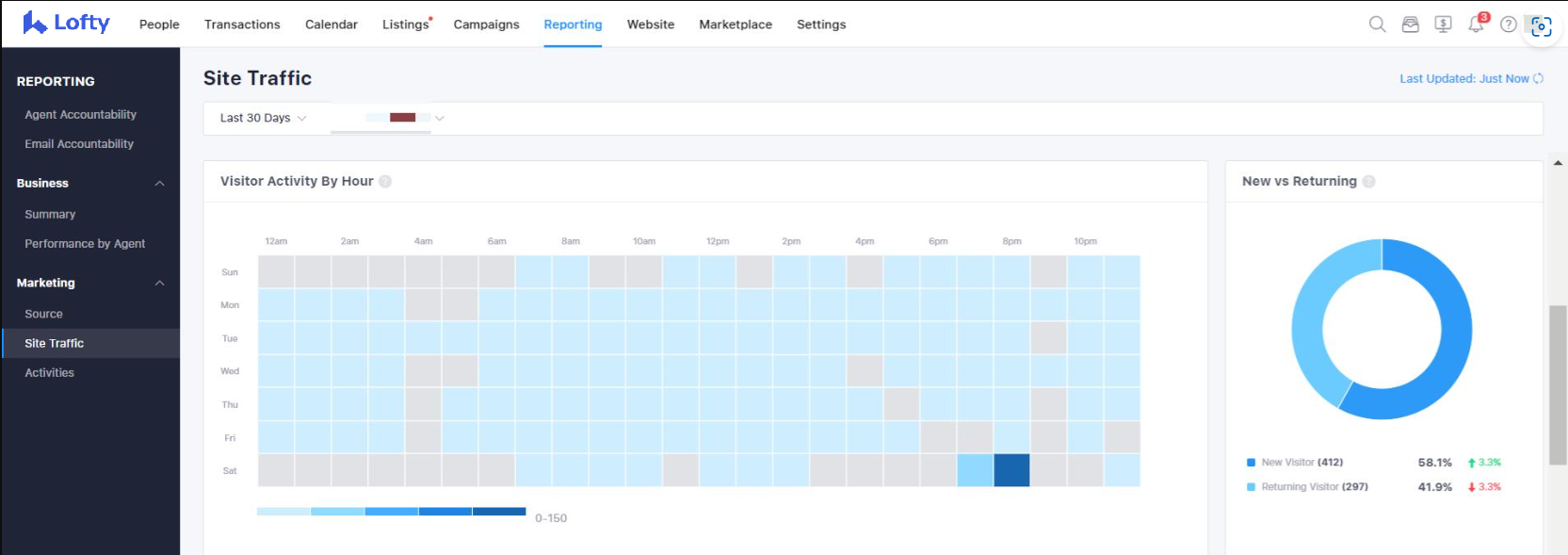The image size is (1568, 555).
Task: View Performance by Agent
Action: pyautogui.click(x=85, y=244)
